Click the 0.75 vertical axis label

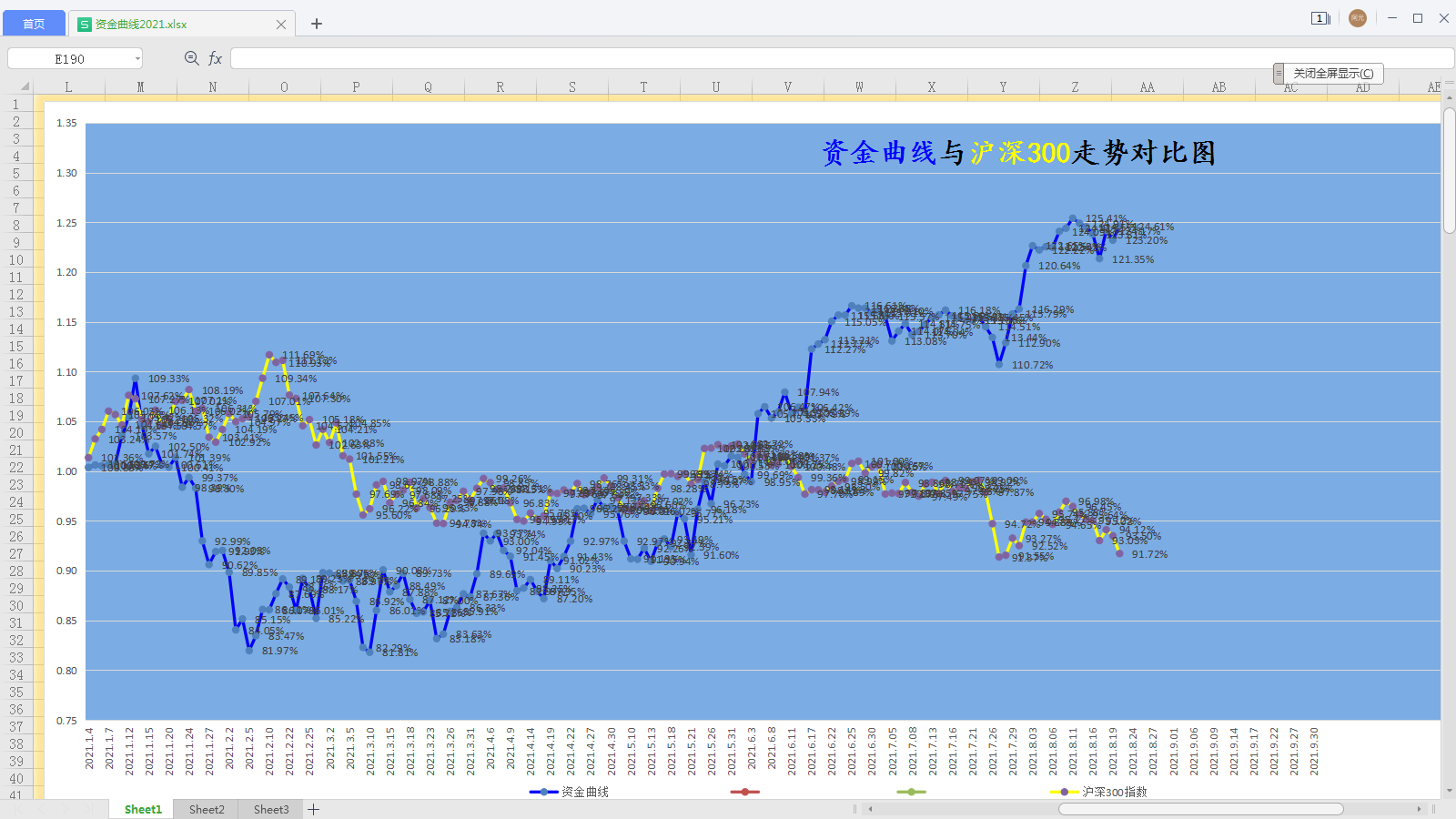[66, 721]
